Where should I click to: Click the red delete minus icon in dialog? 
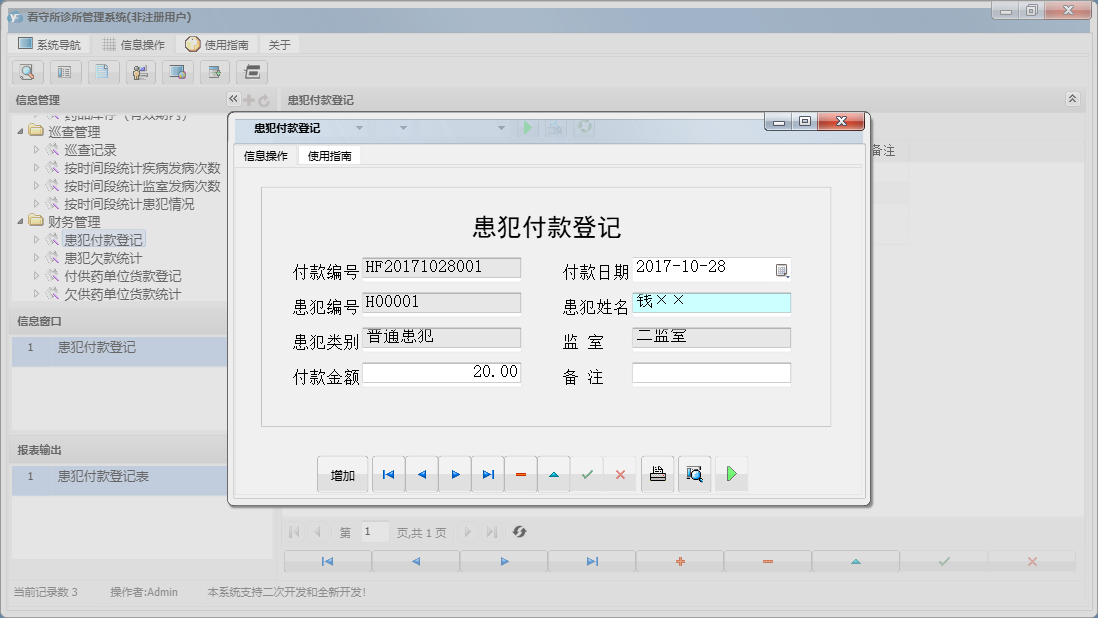tap(521, 474)
